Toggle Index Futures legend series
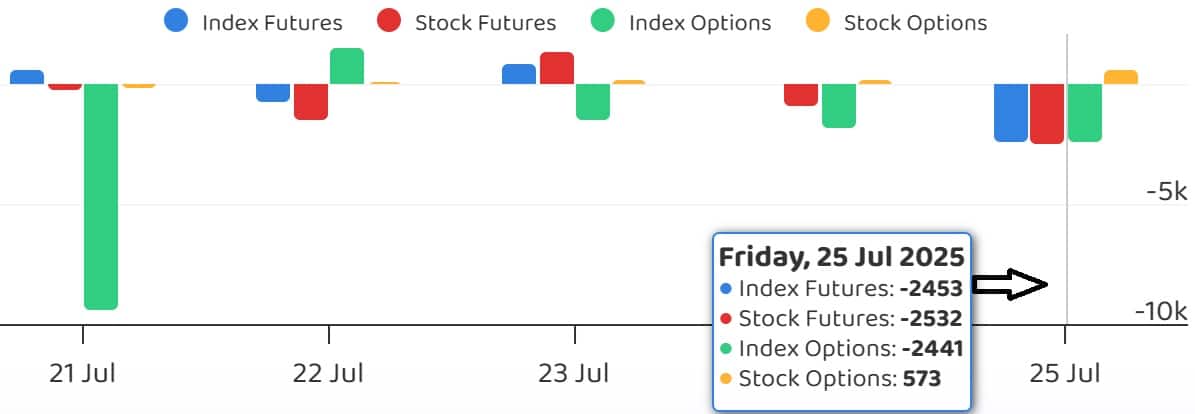Screen dimensions: 1195x414 click(x=271, y=22)
